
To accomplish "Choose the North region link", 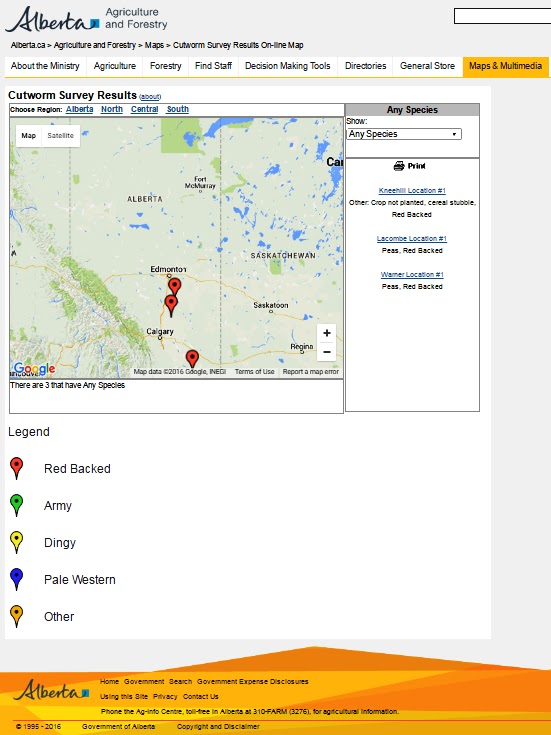I will pyautogui.click(x=112, y=109).
